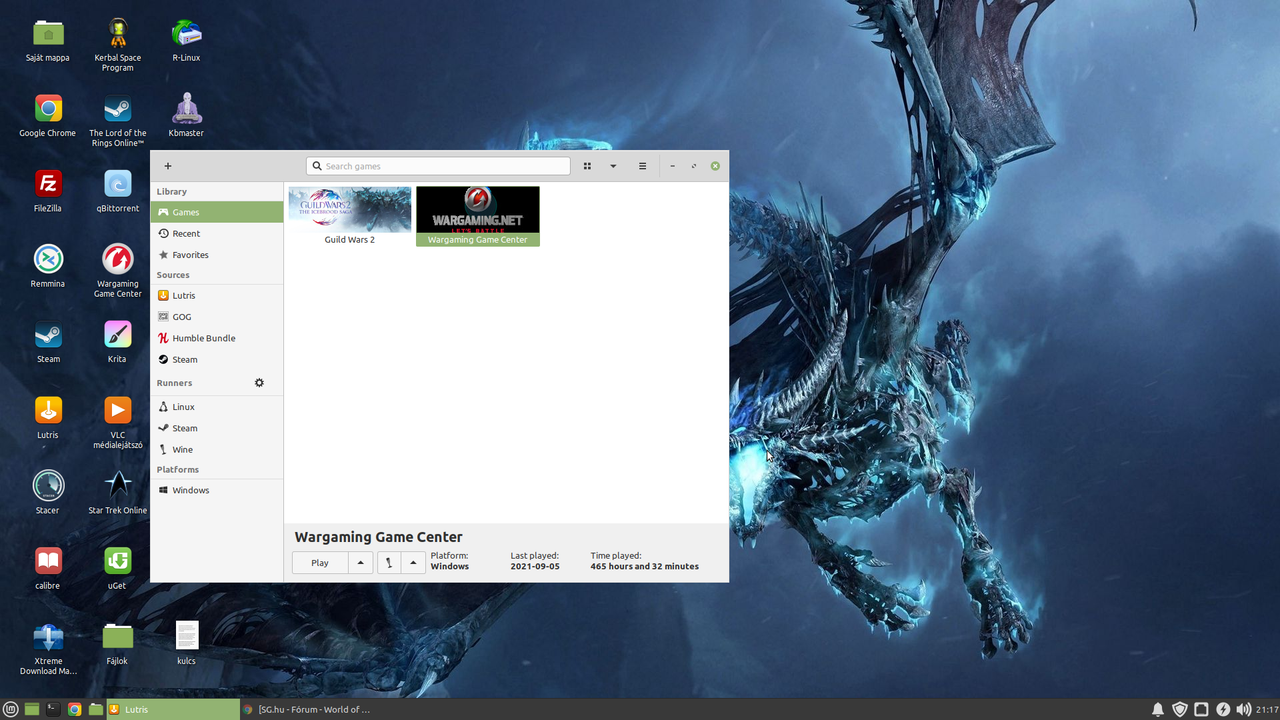Select the Linux runner
The image size is (1280, 720).
click(217, 407)
